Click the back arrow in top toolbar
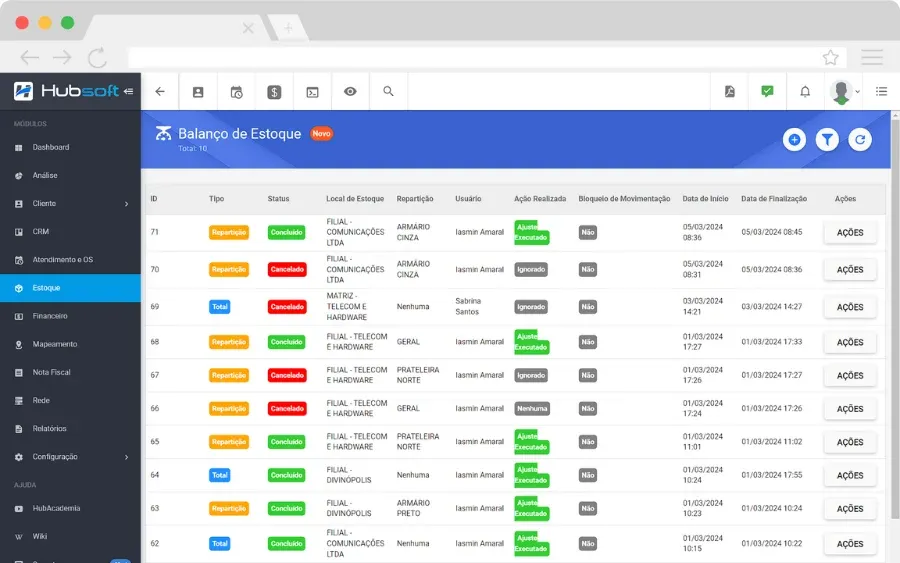This screenshot has width=900, height=563. 160,91
